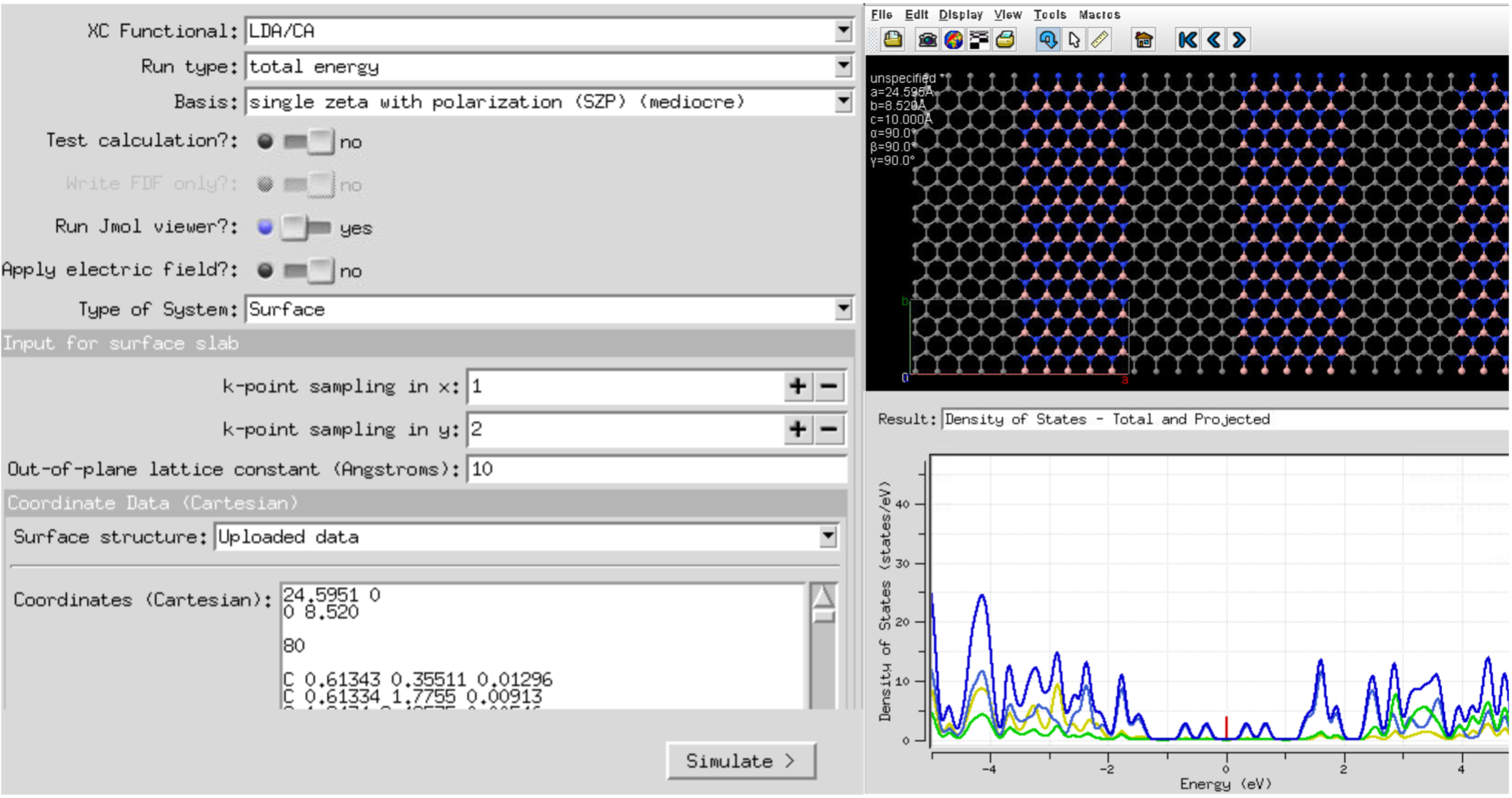Toggle the Apply electric field switch
This screenshot has width=1512, height=798.
click(309, 271)
